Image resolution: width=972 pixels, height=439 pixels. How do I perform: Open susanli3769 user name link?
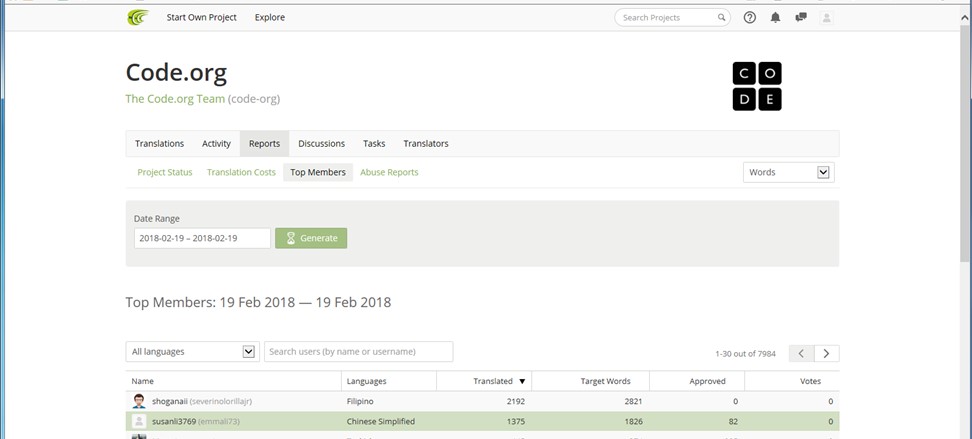[x=174, y=422]
